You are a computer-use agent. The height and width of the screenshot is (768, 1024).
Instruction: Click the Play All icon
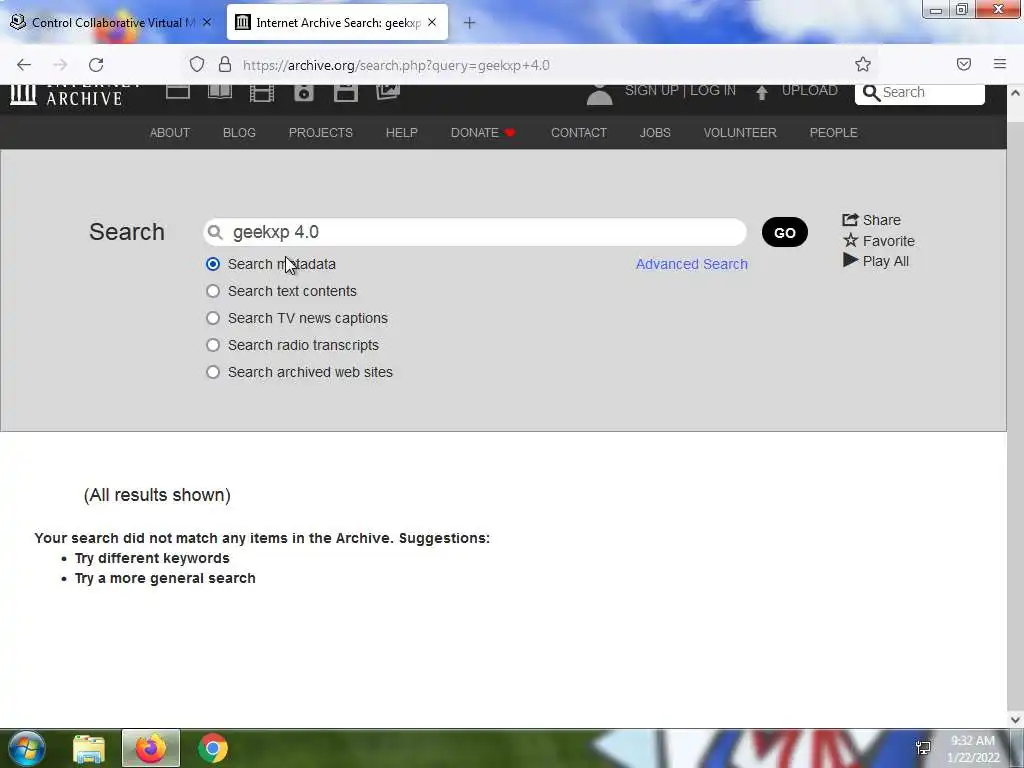coord(875,261)
